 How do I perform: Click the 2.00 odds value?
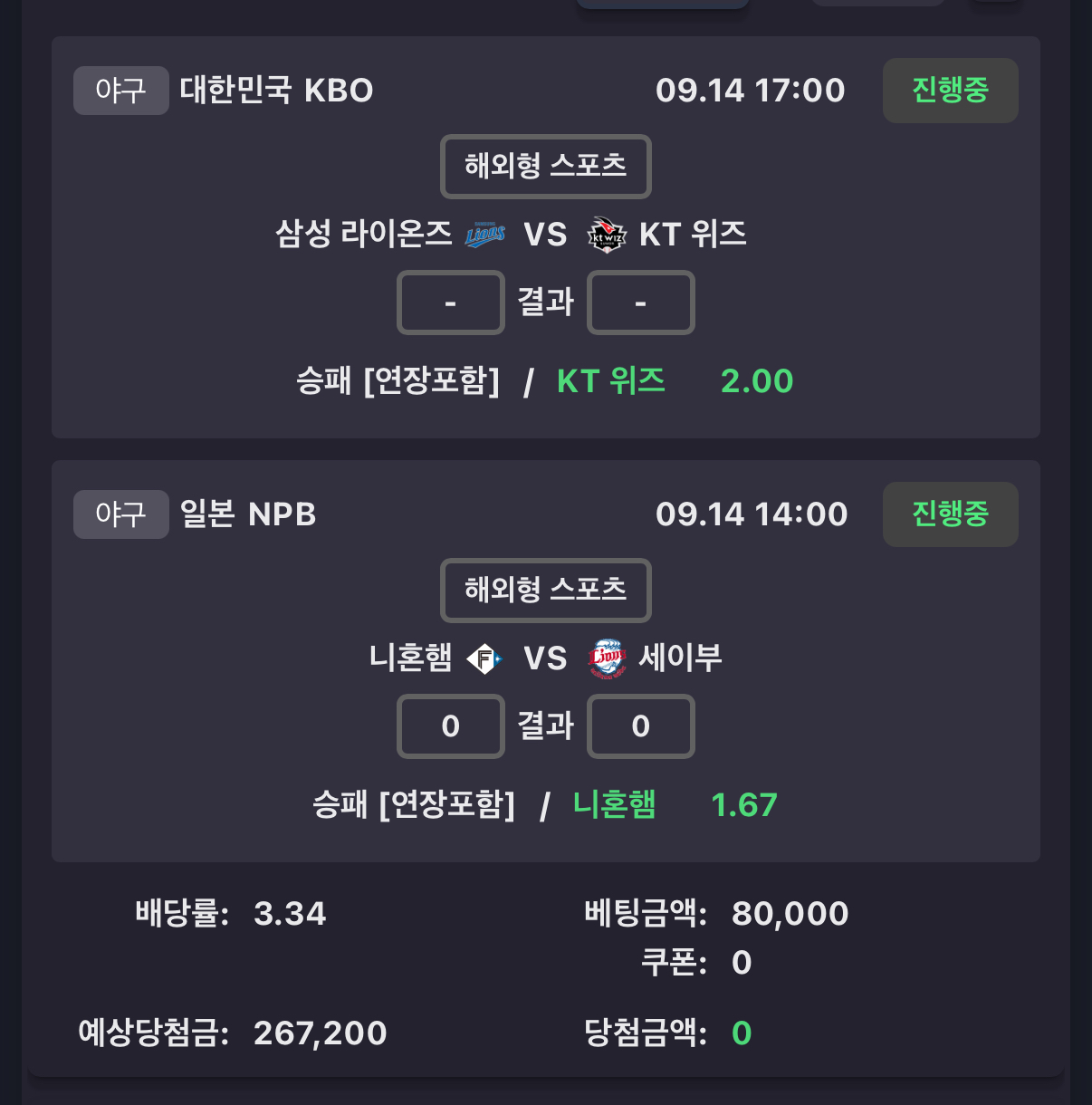pos(757,381)
